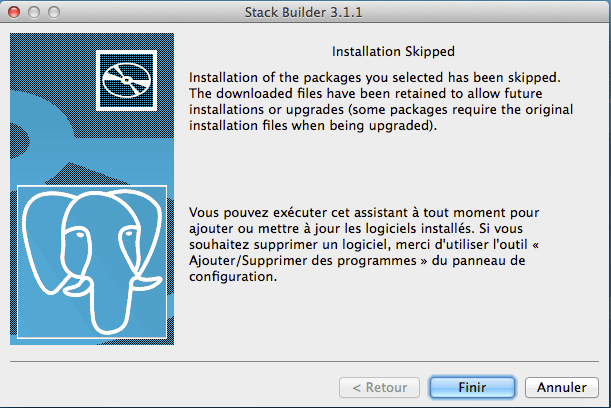Click the "downloaded files have been retained" sentence

(x=340, y=93)
